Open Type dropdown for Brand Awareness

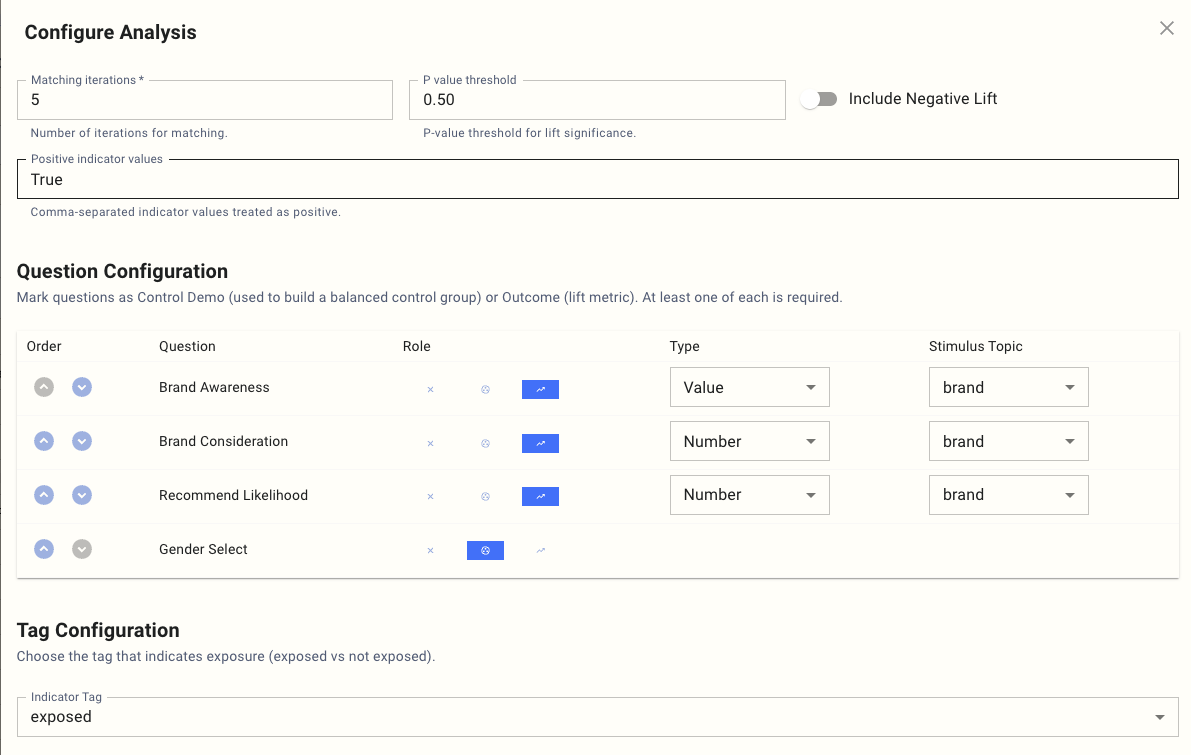point(749,388)
